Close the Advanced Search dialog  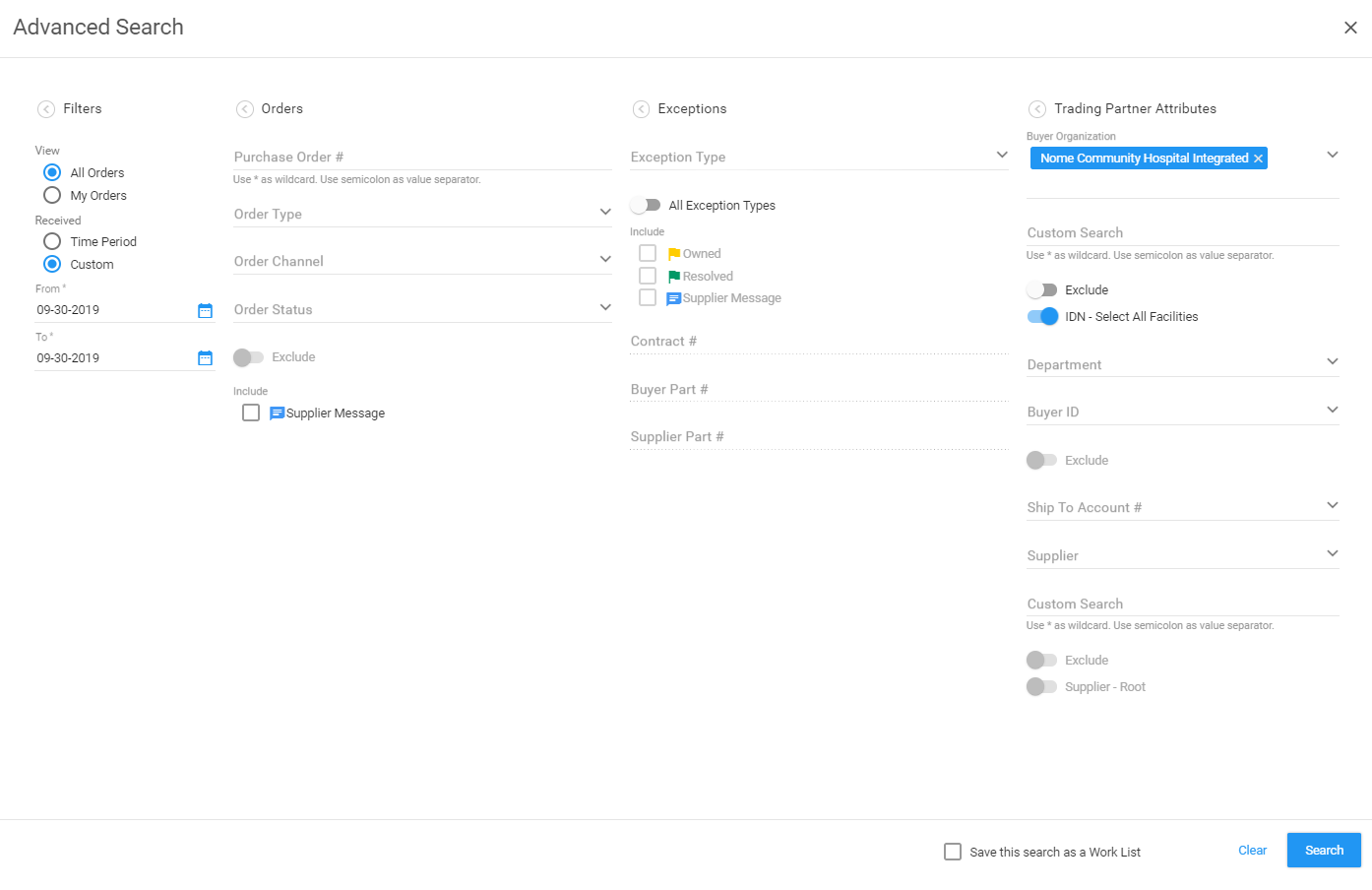(1350, 28)
